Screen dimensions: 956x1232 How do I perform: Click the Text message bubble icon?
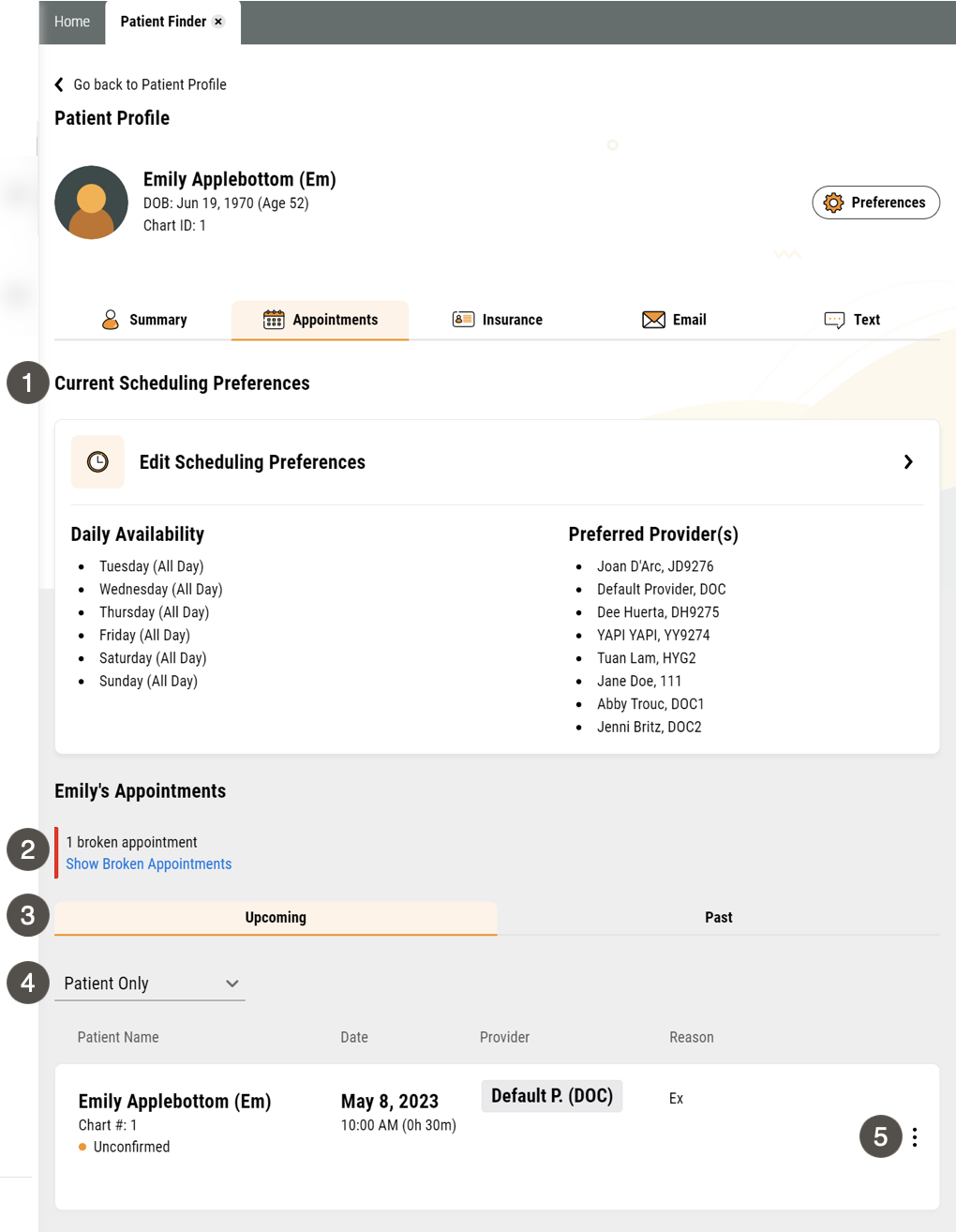[834, 320]
